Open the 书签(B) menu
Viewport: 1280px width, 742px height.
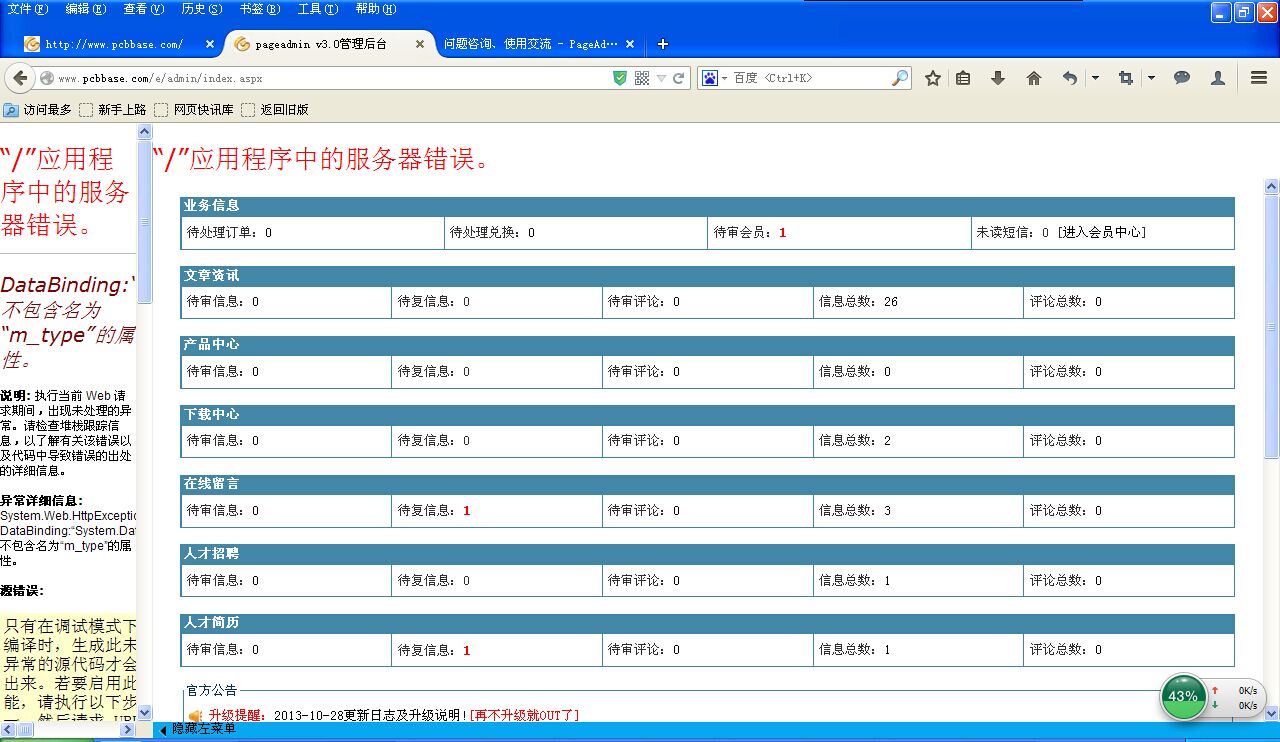tap(259, 9)
